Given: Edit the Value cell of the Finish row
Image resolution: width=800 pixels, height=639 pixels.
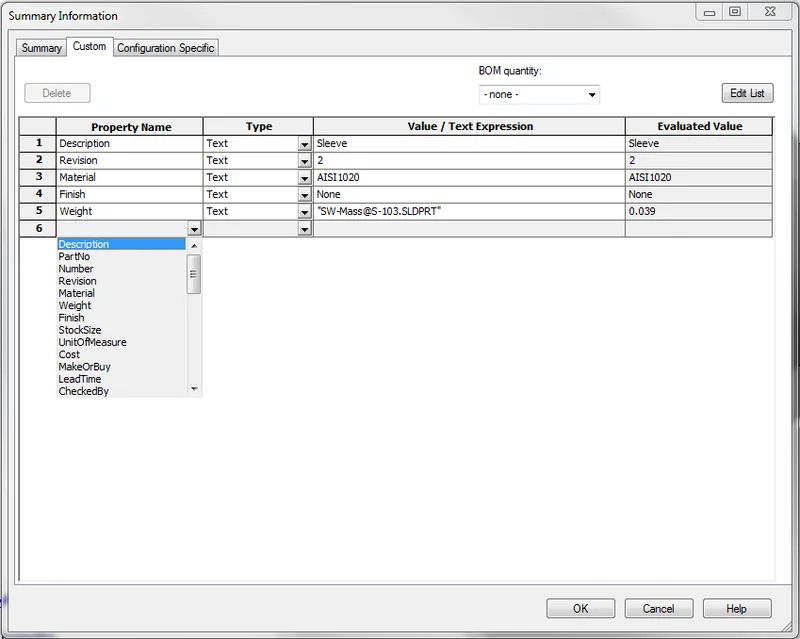Looking at the screenshot, I should [x=470, y=194].
